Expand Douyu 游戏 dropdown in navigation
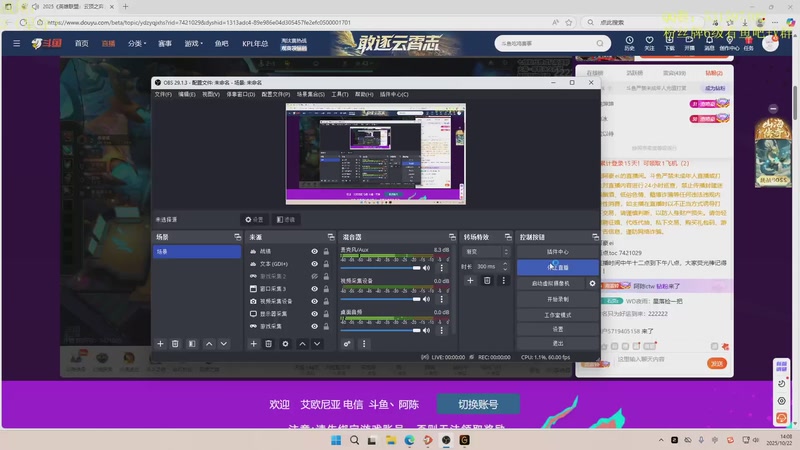Screen dimensions: 800x450 coord(194,43)
